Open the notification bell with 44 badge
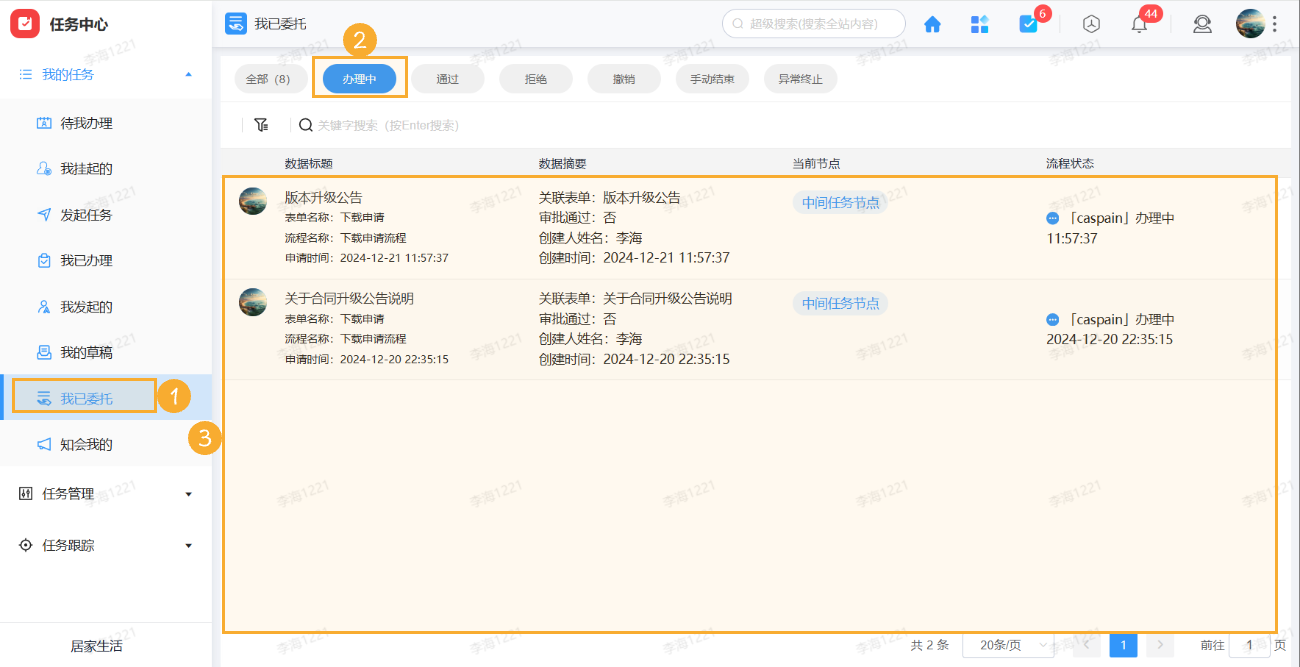The height and width of the screenshot is (667, 1300). tap(1138, 23)
